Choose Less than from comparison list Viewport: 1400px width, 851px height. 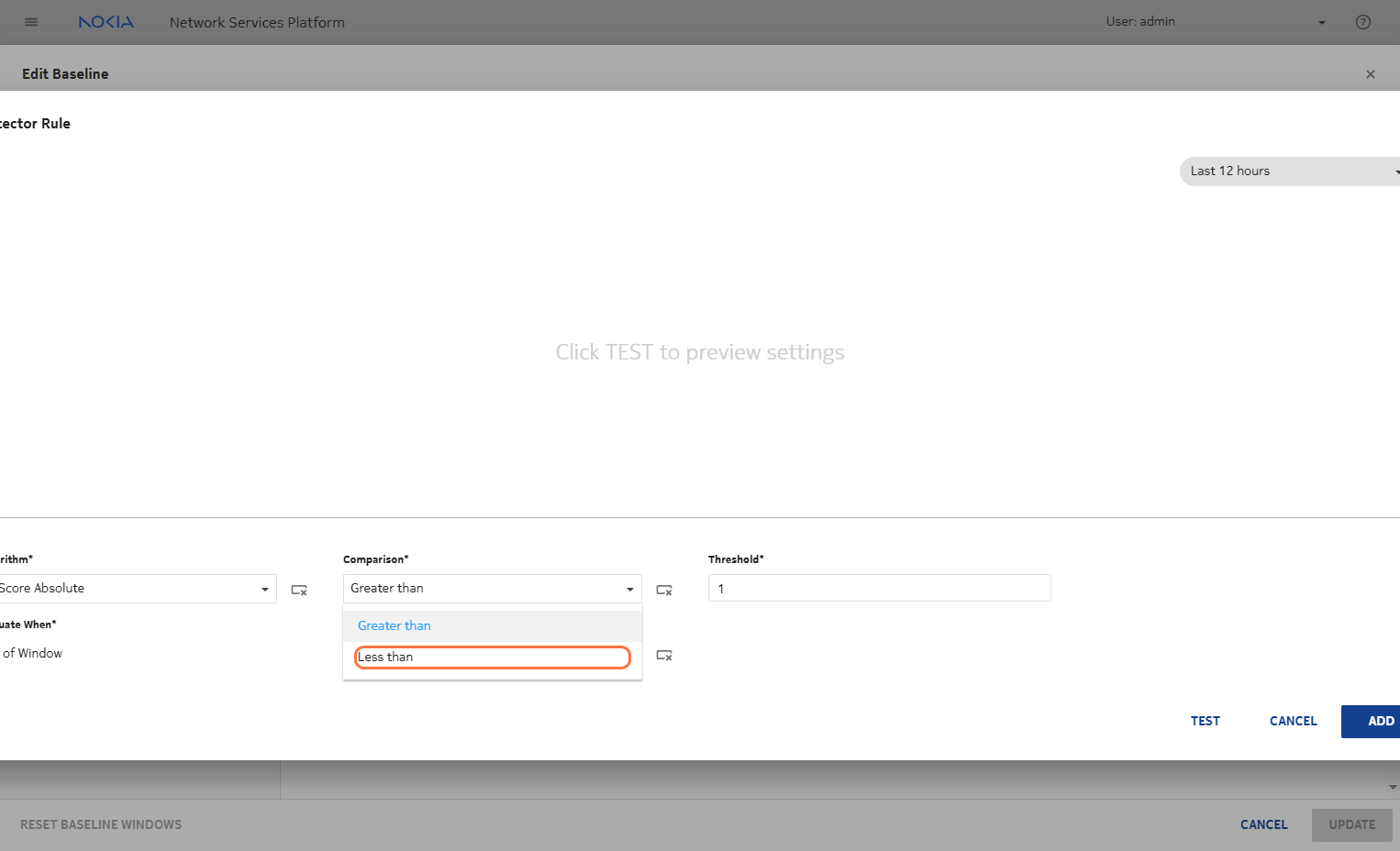click(492, 657)
